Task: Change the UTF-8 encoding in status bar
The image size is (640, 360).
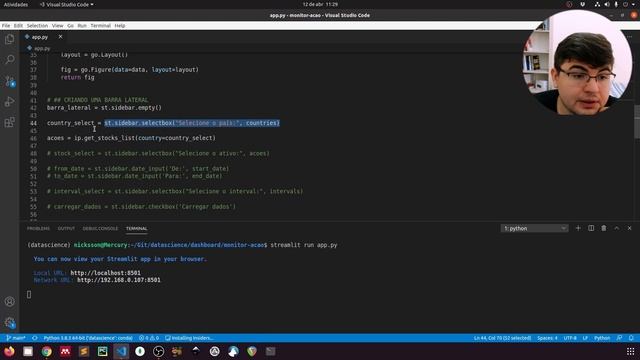Action: (x=570, y=338)
